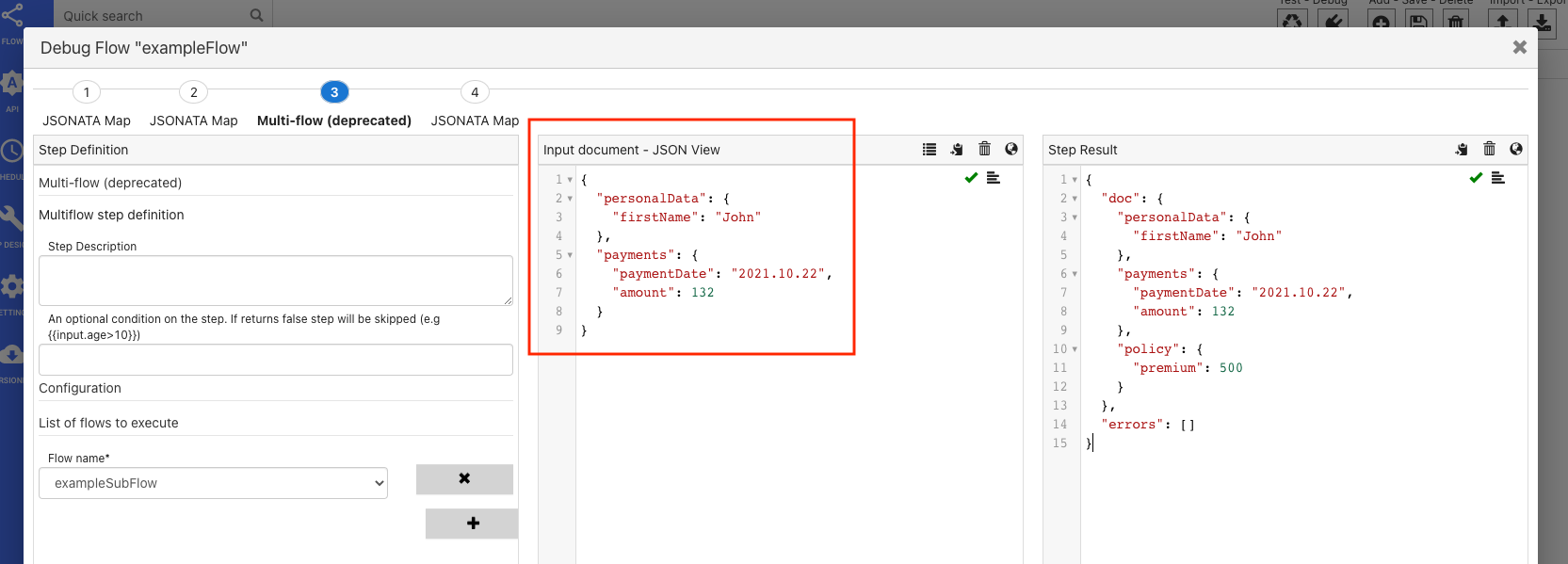
Task: Collapse the "policy" fold arrow in Step Result
Action: pyautogui.click(x=1075, y=349)
